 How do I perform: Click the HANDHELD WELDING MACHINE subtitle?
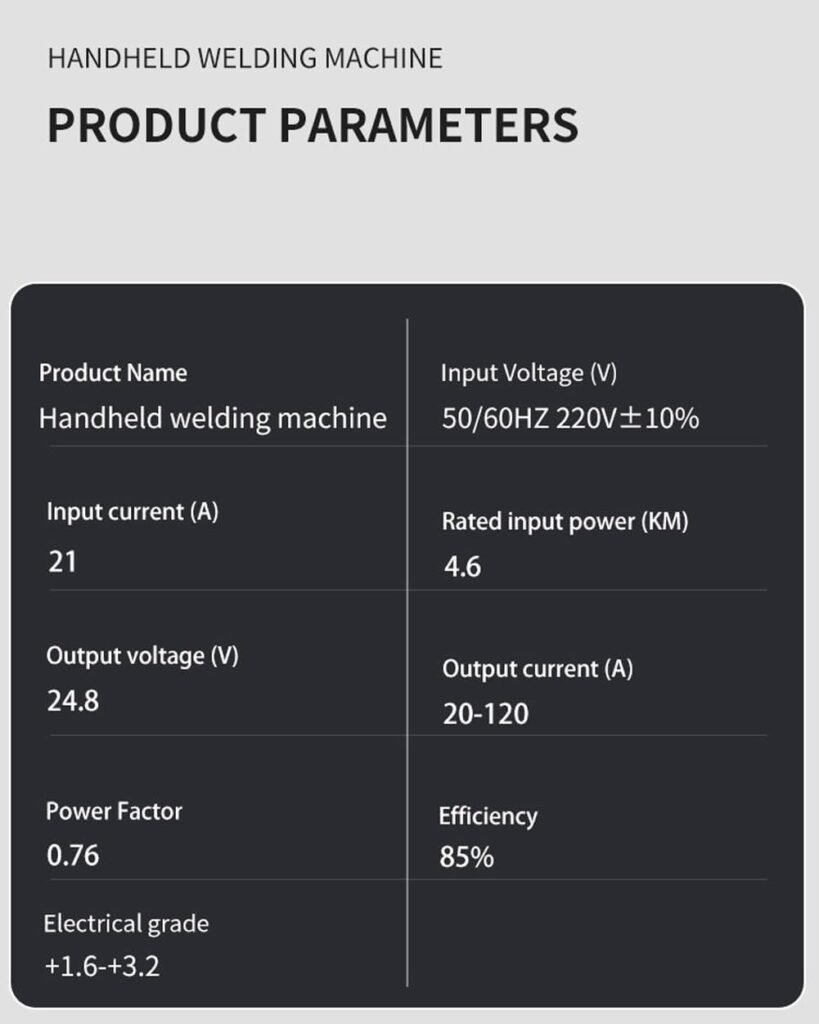coord(245,58)
